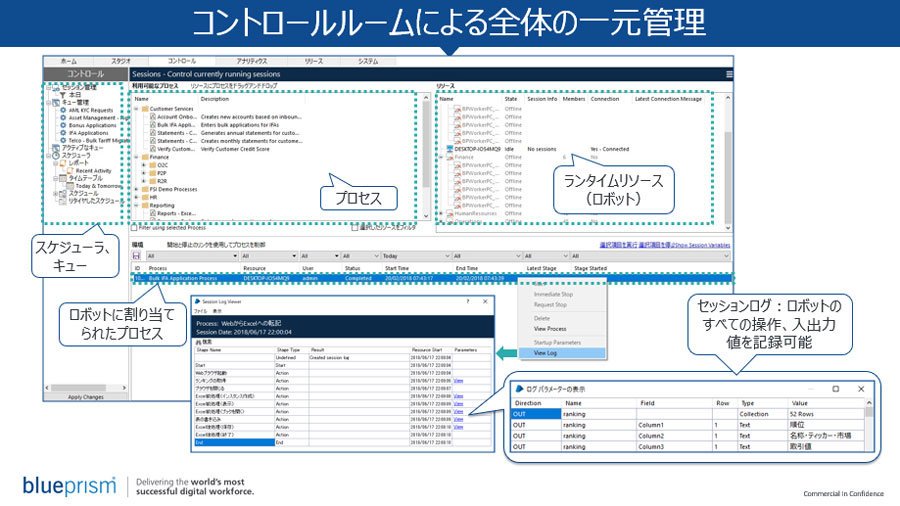The width and height of the screenshot is (900, 506).
Task: Select the Statements - C... annual statements row
Action: point(228,133)
